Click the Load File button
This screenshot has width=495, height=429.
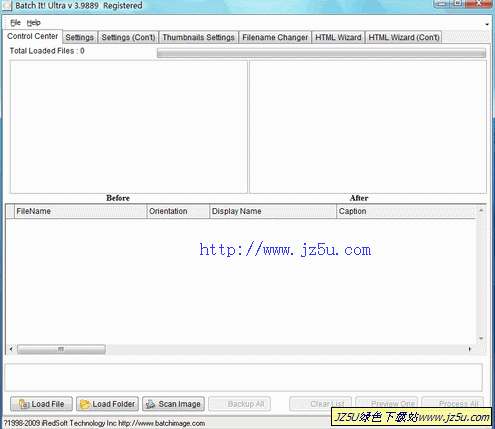coord(41,404)
